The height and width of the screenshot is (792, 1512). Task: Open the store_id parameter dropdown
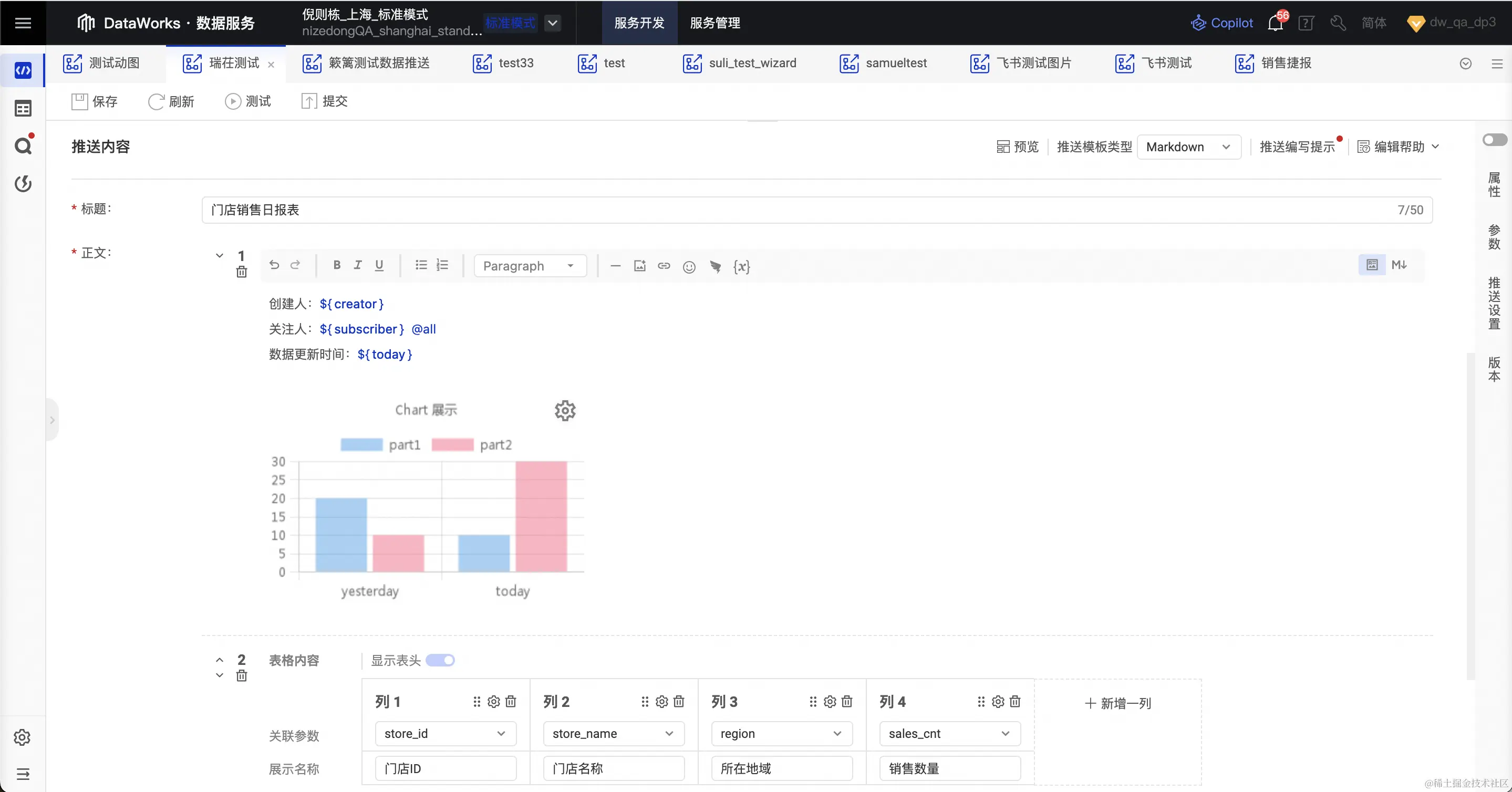(x=445, y=733)
